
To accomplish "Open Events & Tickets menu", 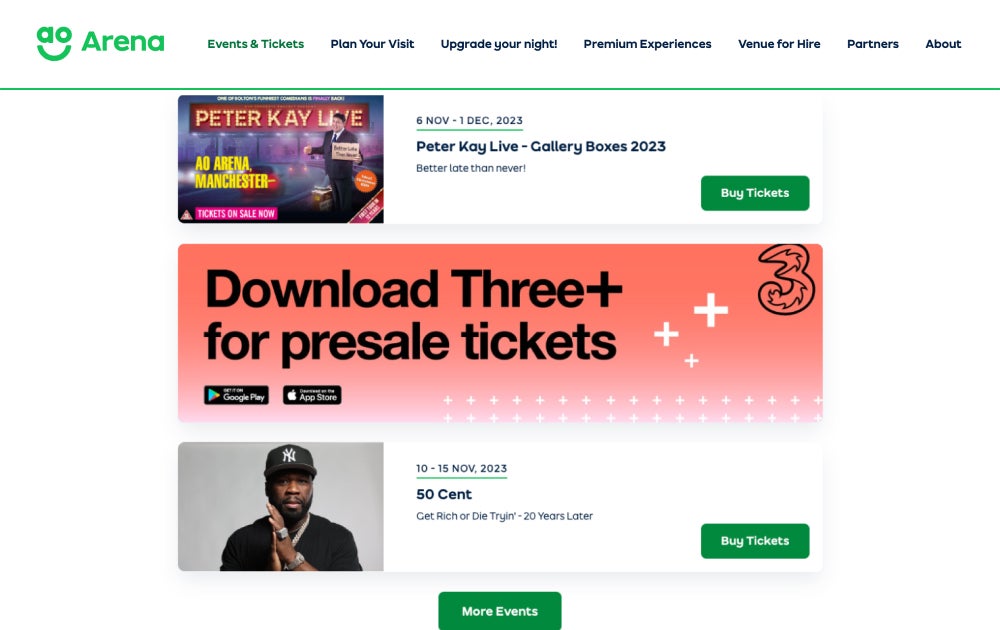I will (255, 44).
